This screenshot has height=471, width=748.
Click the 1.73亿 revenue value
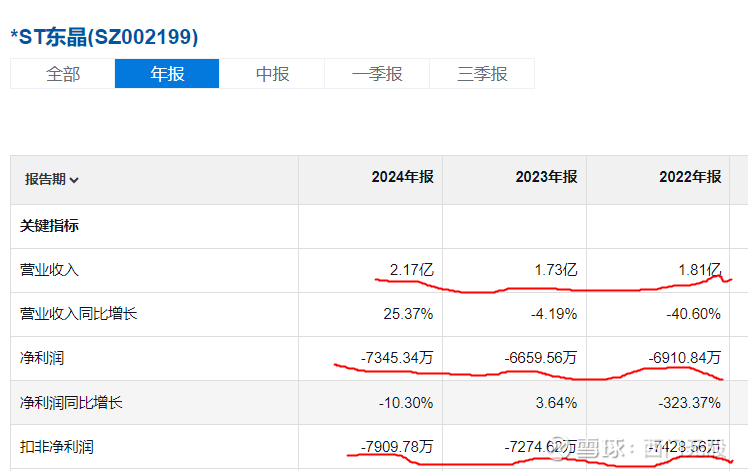556,270
